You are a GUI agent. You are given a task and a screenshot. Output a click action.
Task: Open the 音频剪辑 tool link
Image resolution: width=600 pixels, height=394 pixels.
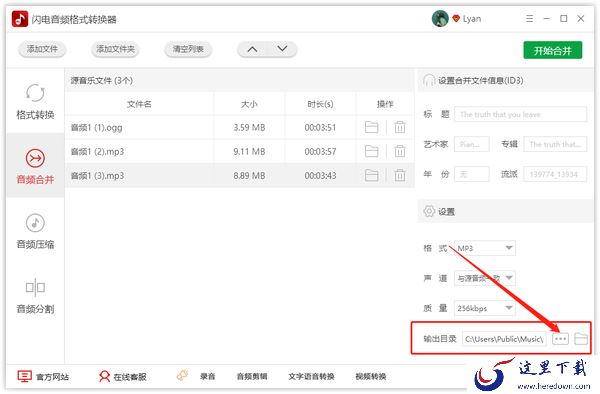pyautogui.click(x=252, y=377)
